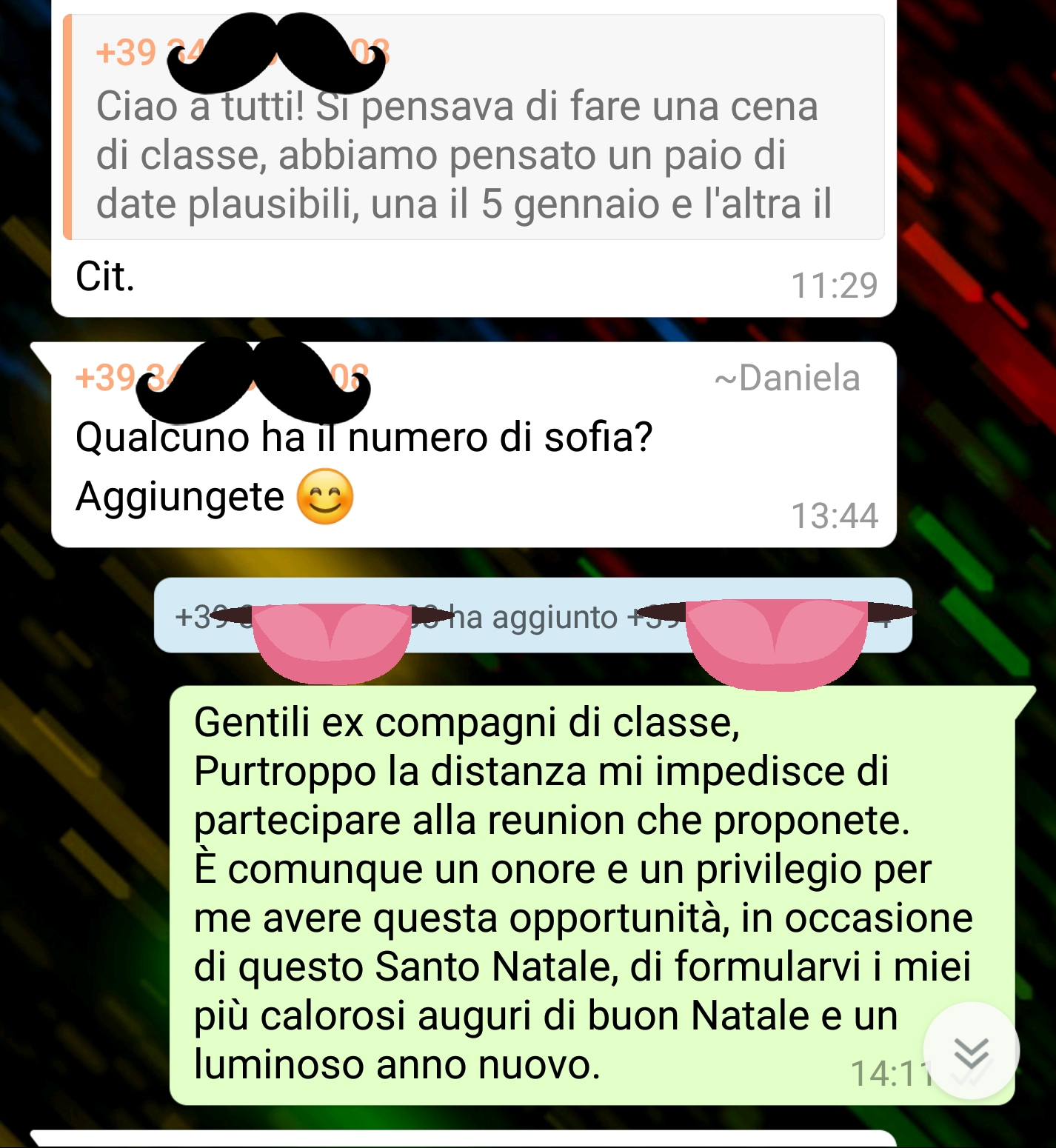The height and width of the screenshot is (1148, 1056).
Task: Select the green "Gentili ex compagni di classe" message
Action: [x=592, y=895]
